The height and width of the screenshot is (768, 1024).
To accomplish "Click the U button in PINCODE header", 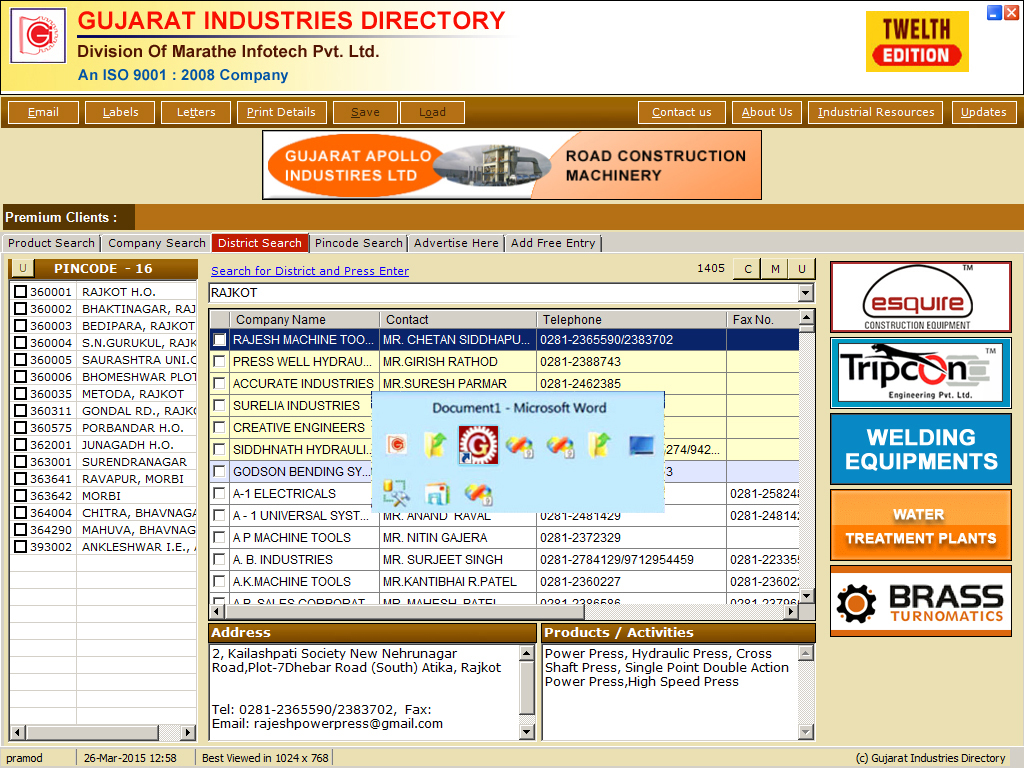I will 23,268.
